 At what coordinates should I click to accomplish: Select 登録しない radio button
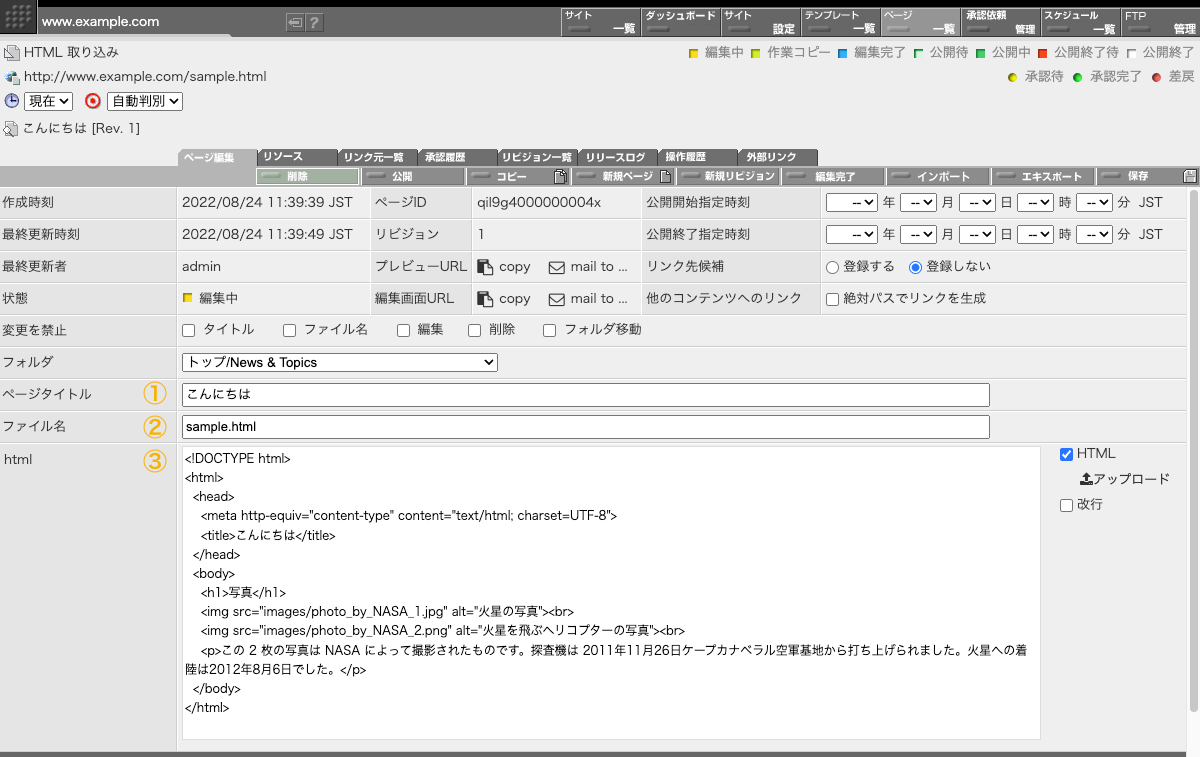915,267
